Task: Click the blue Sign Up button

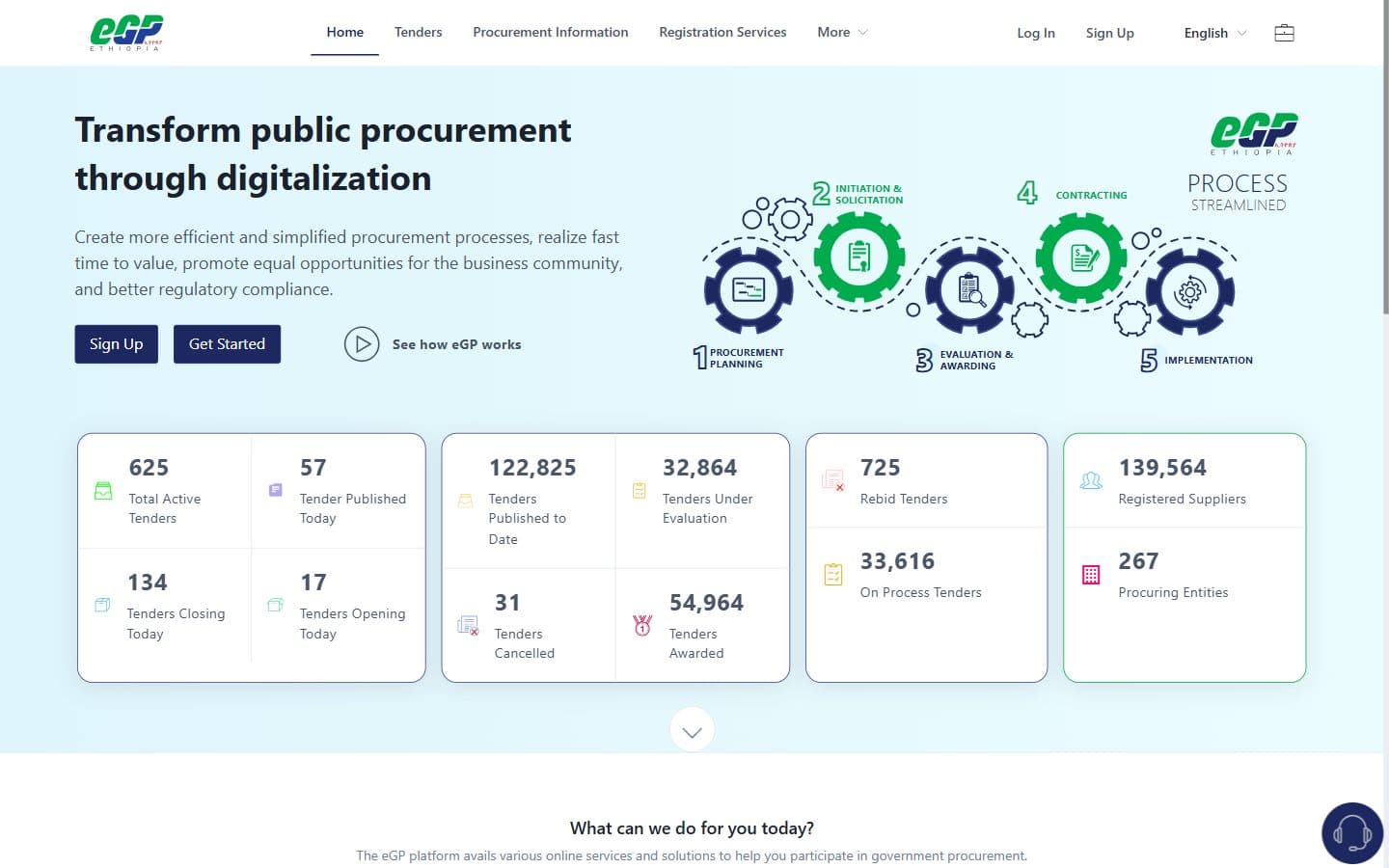Action: [116, 344]
